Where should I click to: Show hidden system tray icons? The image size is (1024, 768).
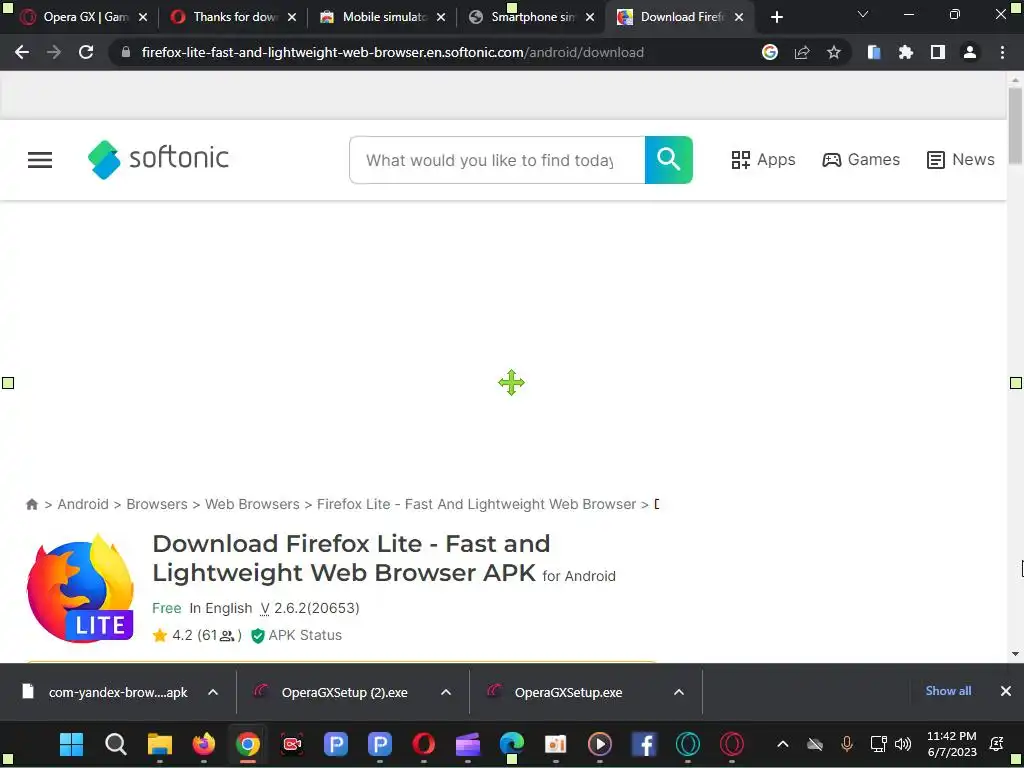click(783, 744)
